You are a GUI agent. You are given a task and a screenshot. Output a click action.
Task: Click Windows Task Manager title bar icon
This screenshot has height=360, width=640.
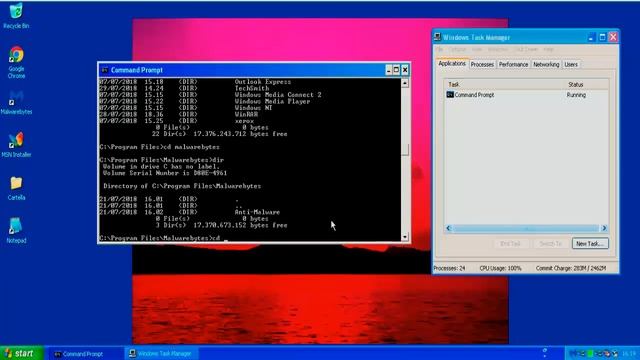coord(437,37)
